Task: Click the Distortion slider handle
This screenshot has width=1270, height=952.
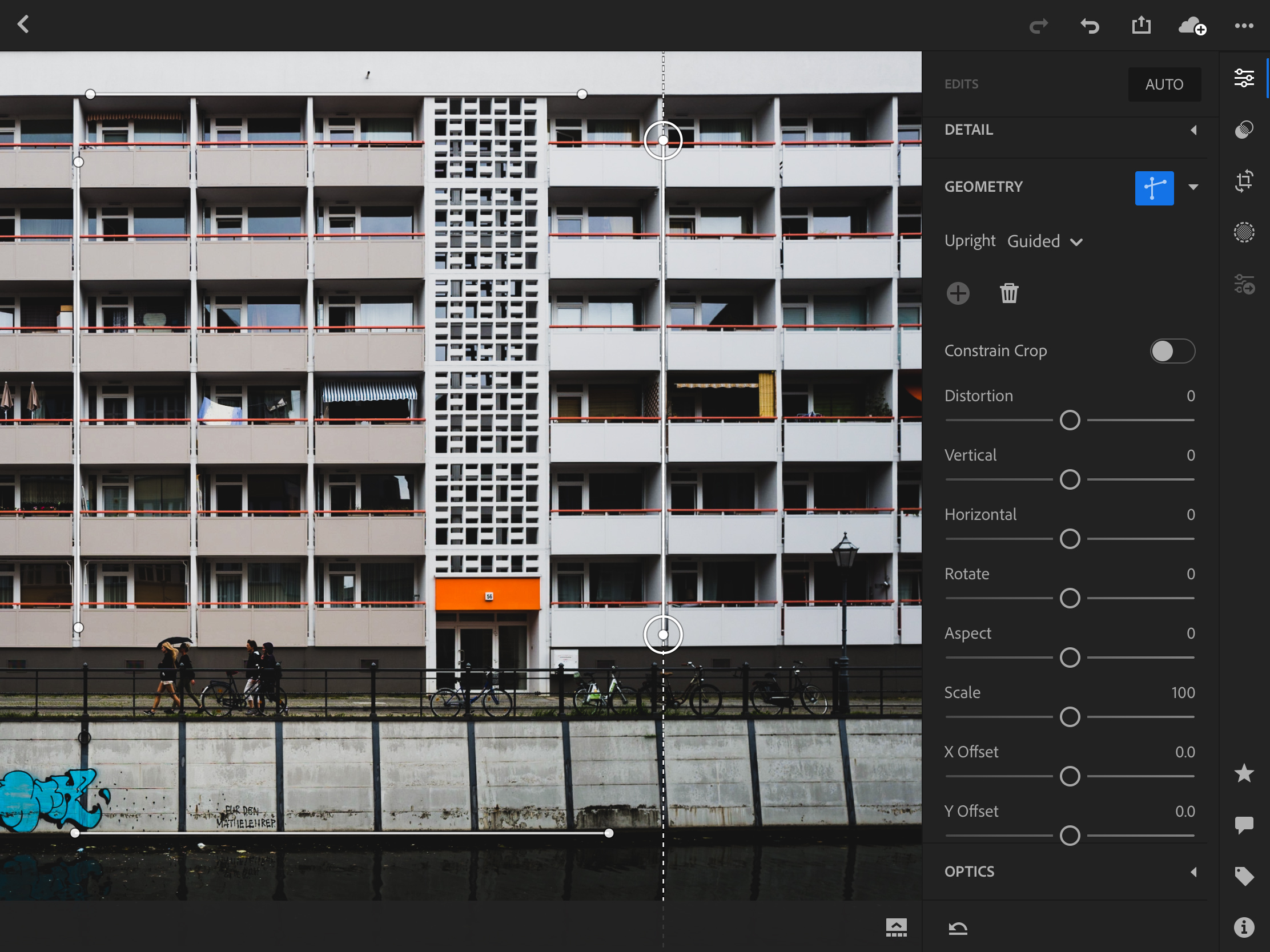Action: 1070,420
